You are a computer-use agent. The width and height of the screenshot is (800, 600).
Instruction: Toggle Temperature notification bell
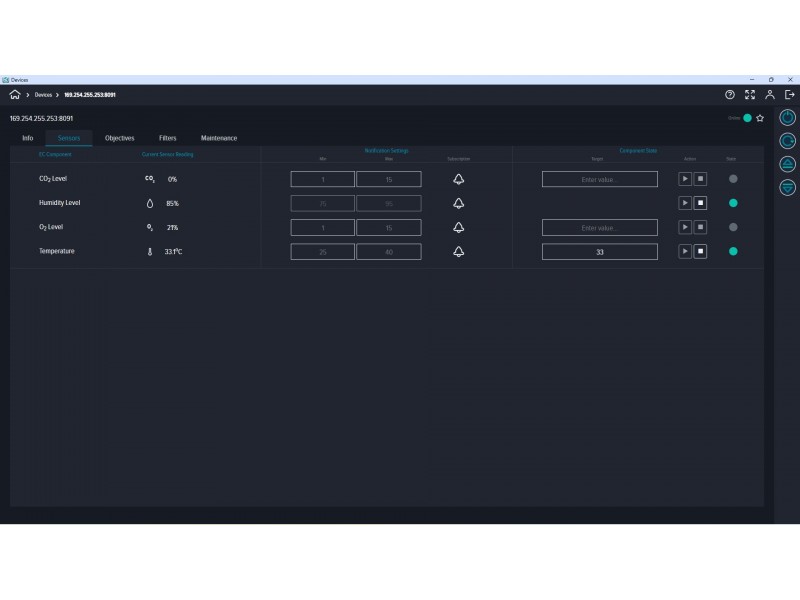tap(459, 252)
